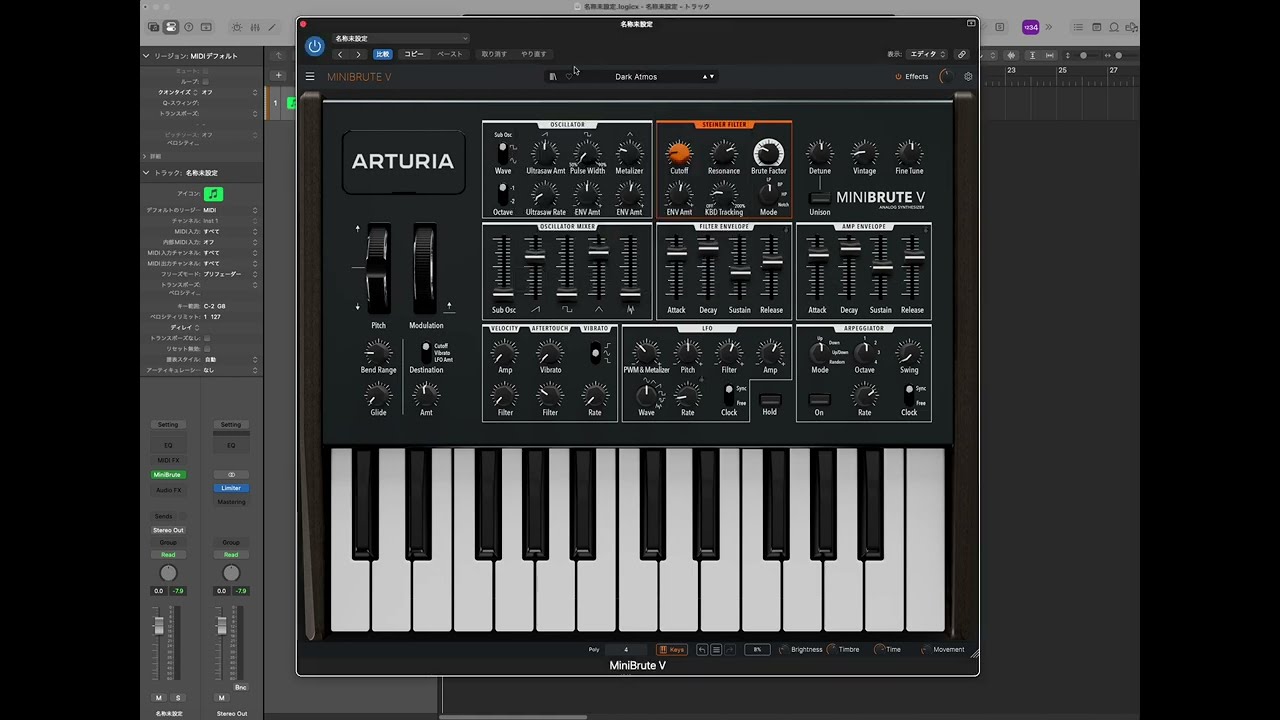Open the Poly voices field
This screenshot has width=1280, height=720.
tap(626, 649)
